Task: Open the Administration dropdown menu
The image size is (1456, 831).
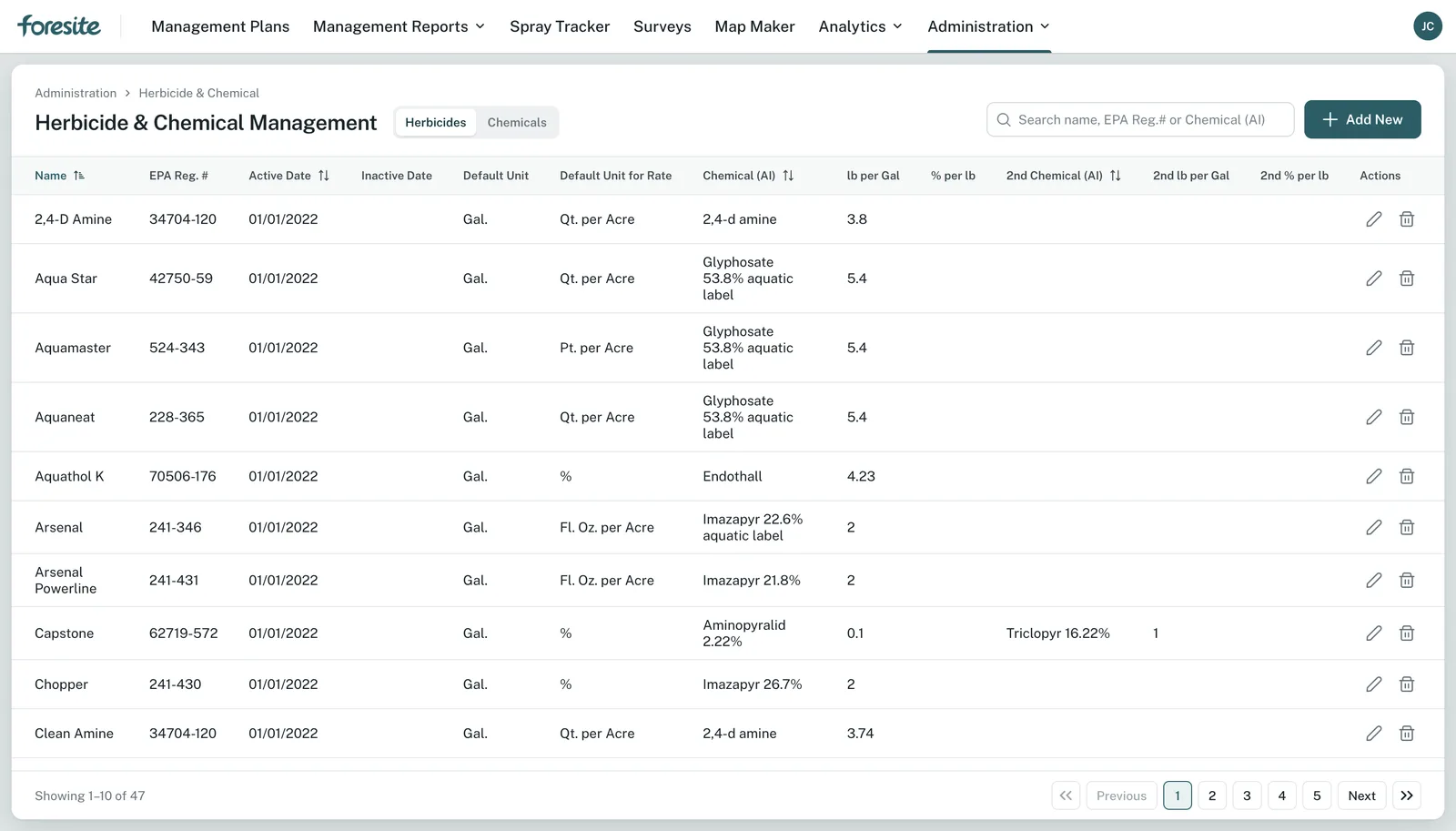Action: (x=989, y=26)
